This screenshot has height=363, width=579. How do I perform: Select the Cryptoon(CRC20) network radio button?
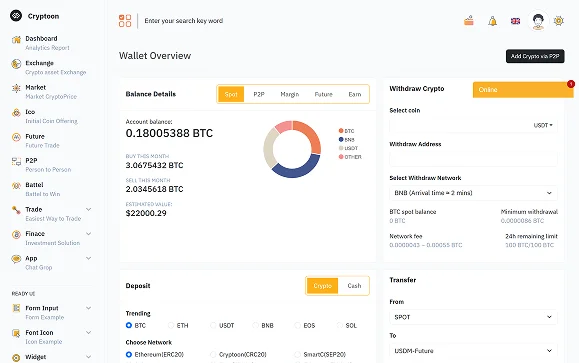pos(213,355)
